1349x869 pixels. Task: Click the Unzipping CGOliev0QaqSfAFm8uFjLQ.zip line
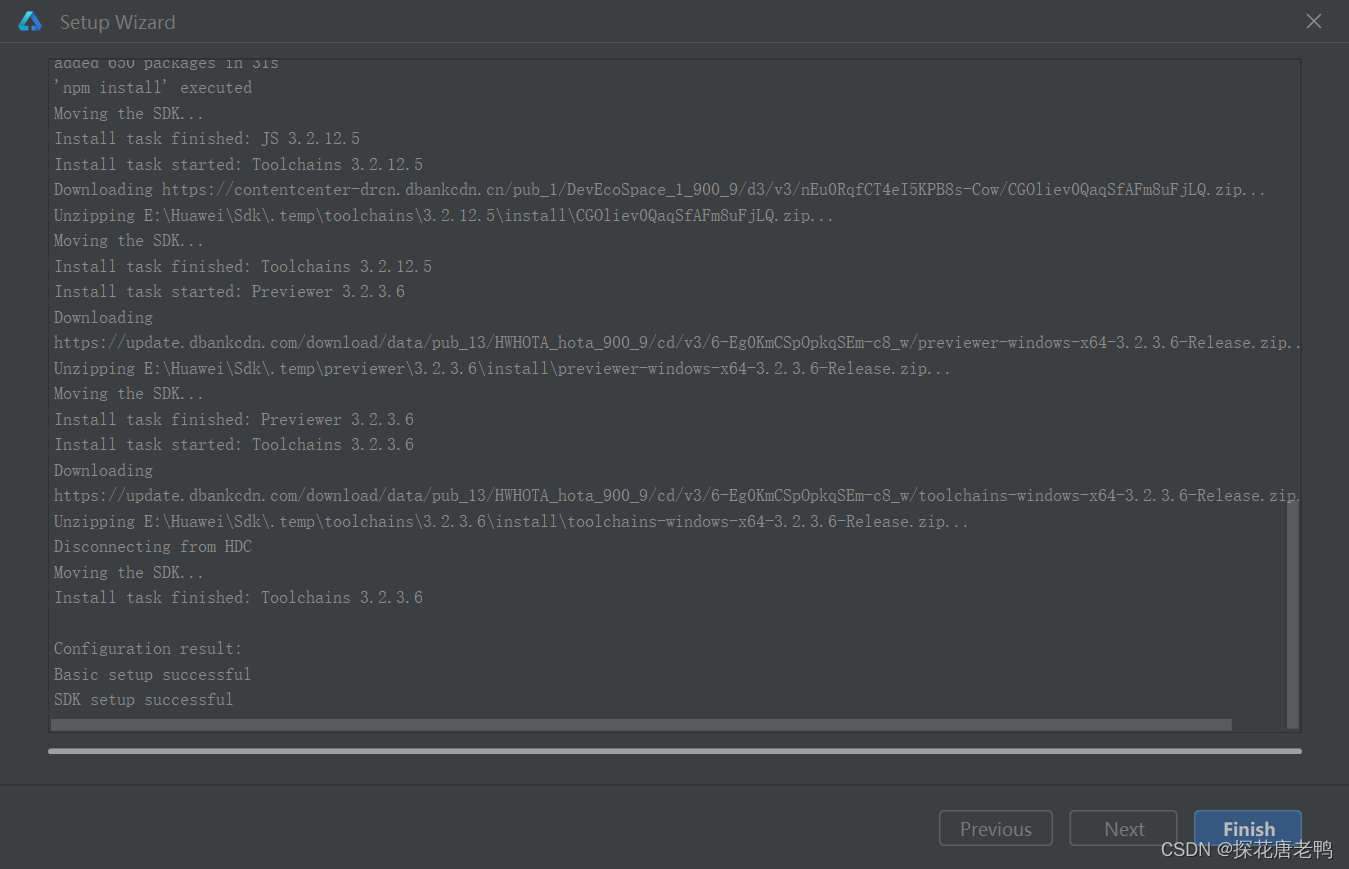[x=443, y=215]
